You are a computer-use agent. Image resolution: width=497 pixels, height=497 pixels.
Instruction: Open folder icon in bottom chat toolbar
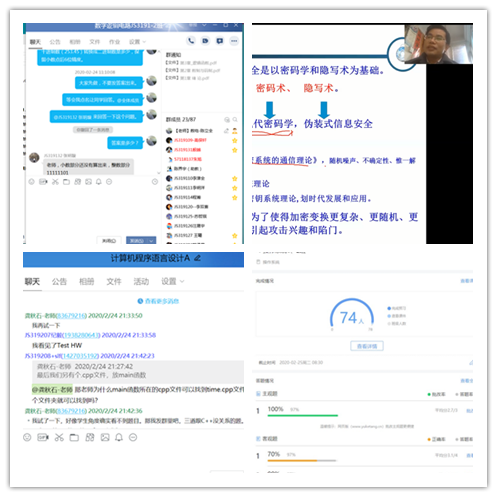click(74, 437)
